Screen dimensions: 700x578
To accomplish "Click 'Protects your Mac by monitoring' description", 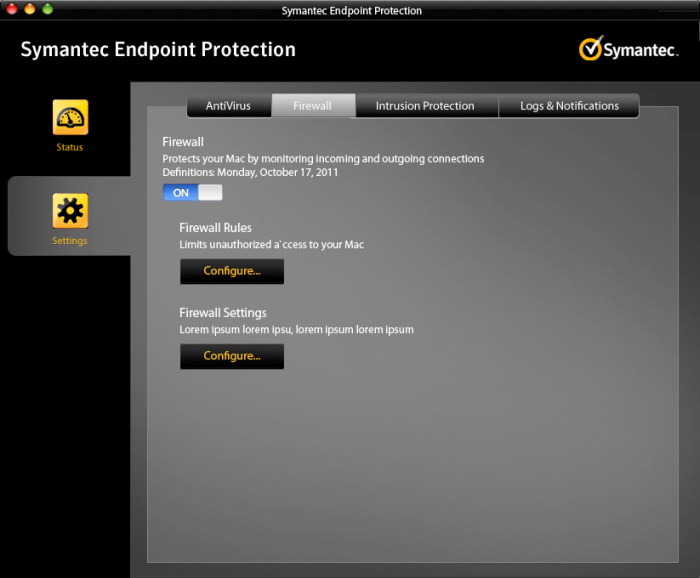I will (x=323, y=158).
